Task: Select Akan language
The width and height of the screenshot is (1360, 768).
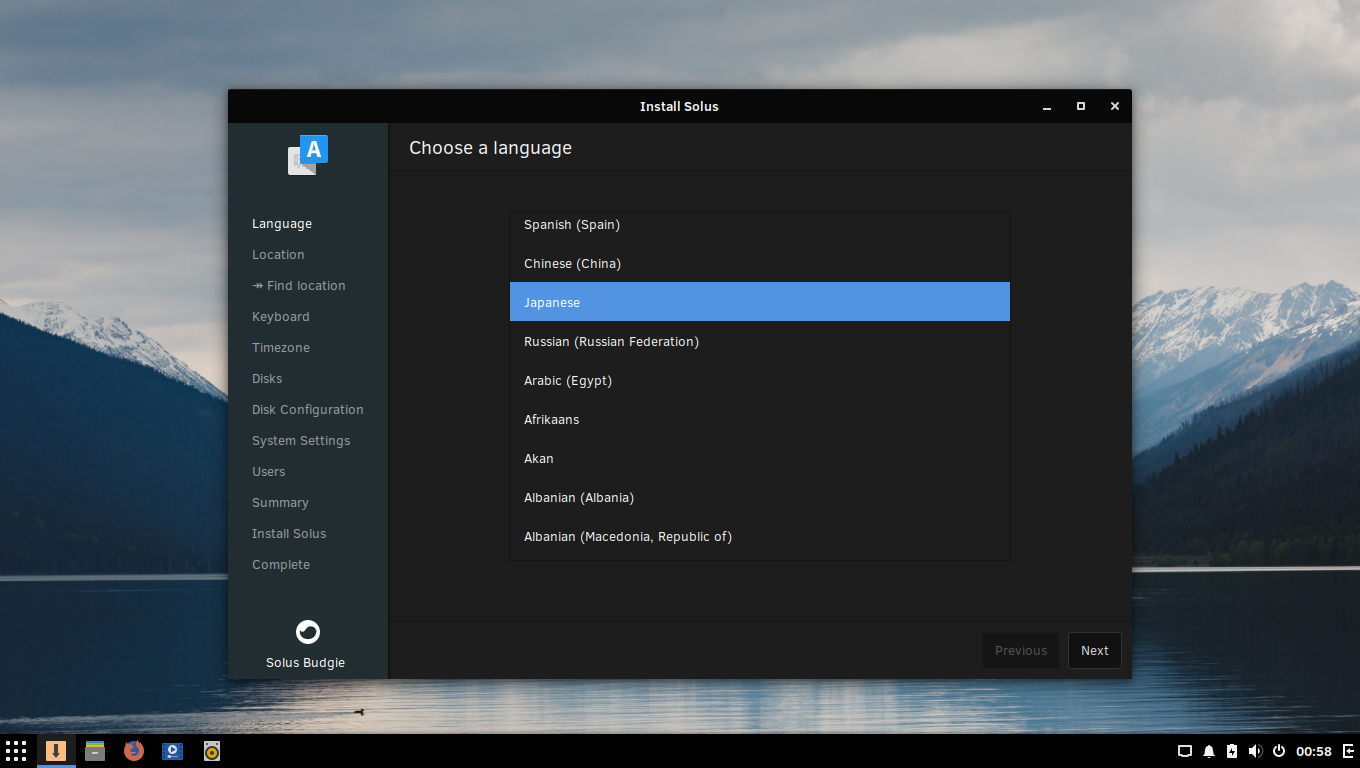Action: (x=760, y=458)
